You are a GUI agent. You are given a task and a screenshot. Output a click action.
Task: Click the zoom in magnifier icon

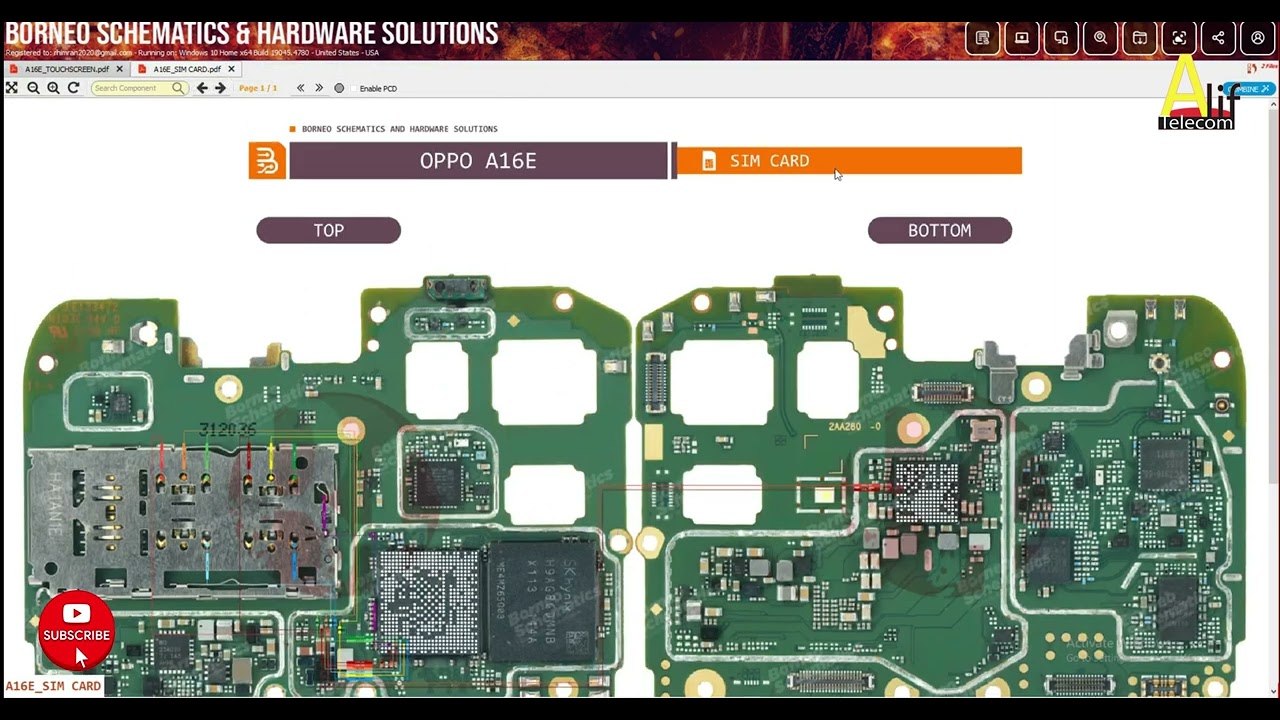pyautogui.click(x=53, y=88)
